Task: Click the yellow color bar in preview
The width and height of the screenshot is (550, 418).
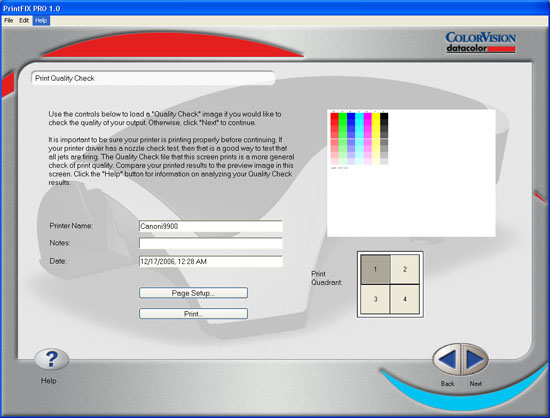Action: 376,139
